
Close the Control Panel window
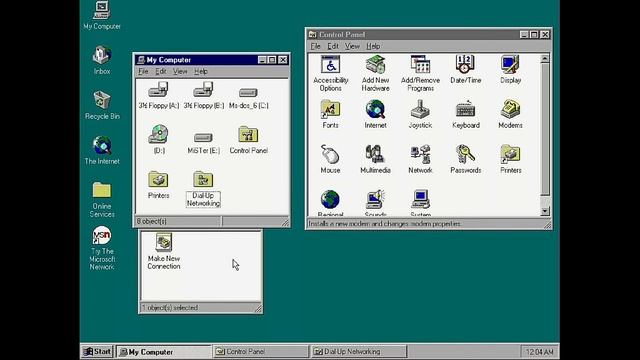click(x=545, y=35)
